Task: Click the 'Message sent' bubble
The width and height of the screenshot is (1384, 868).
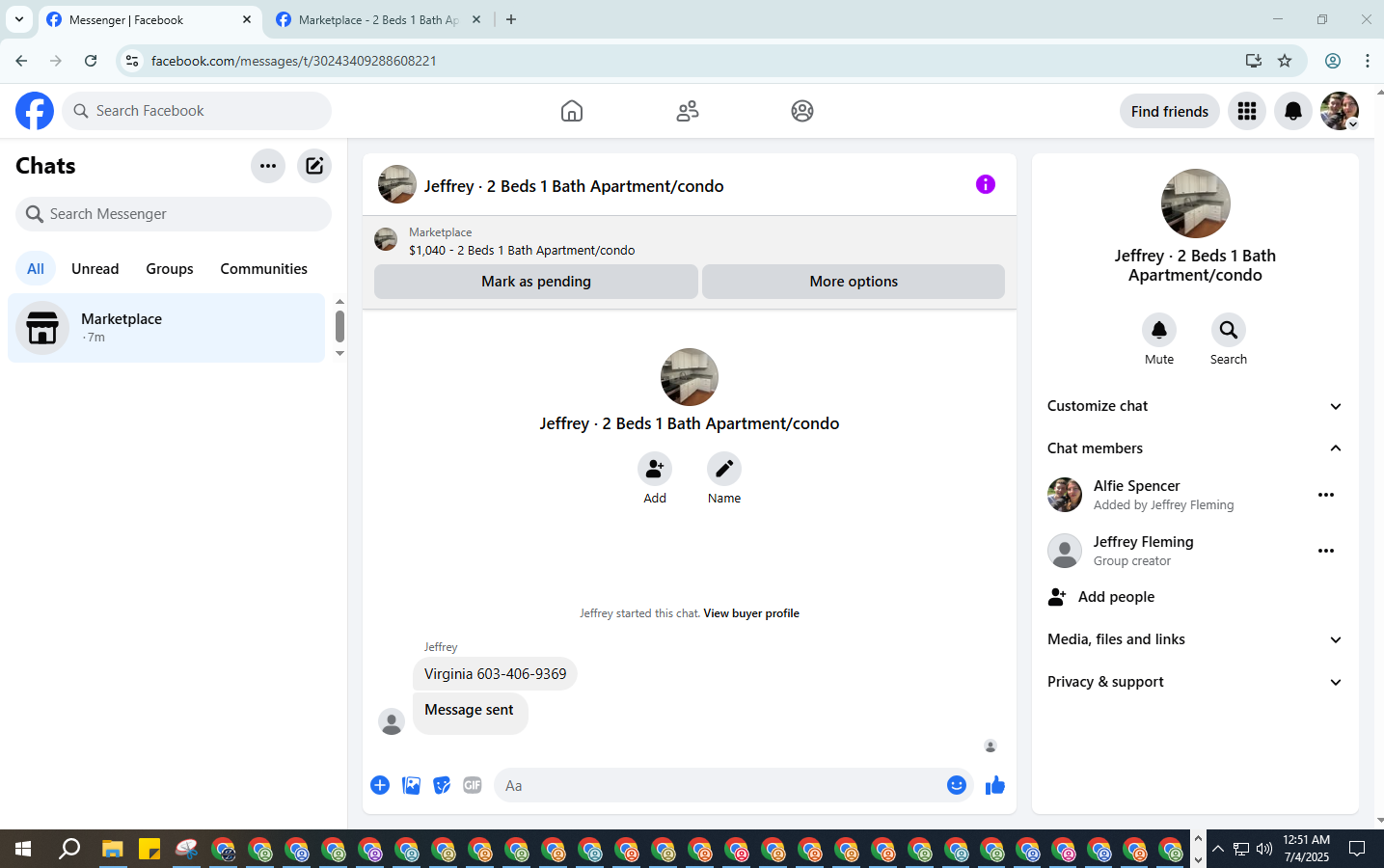Action: 470,714
